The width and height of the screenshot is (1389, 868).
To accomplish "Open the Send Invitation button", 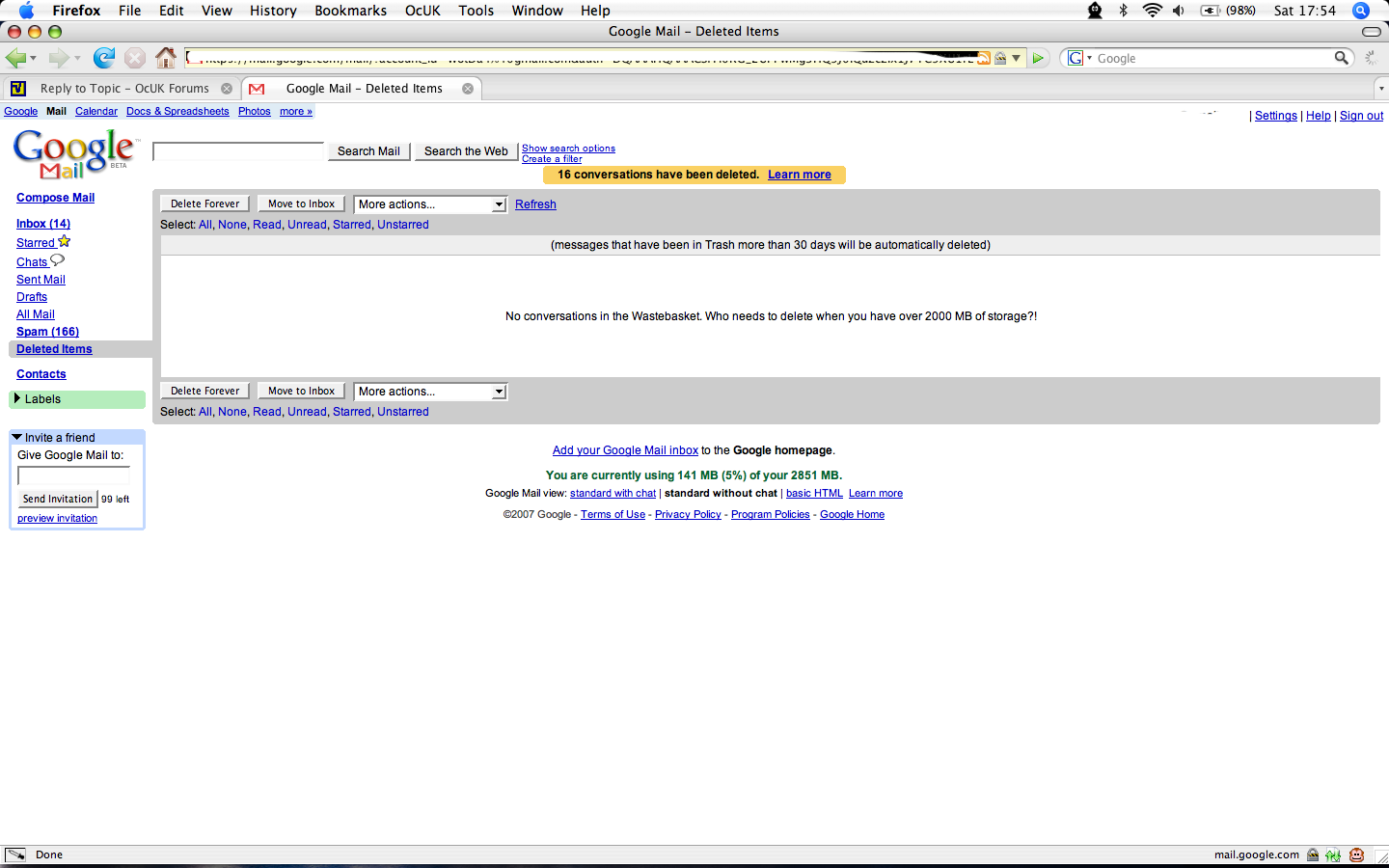I will pos(58,499).
